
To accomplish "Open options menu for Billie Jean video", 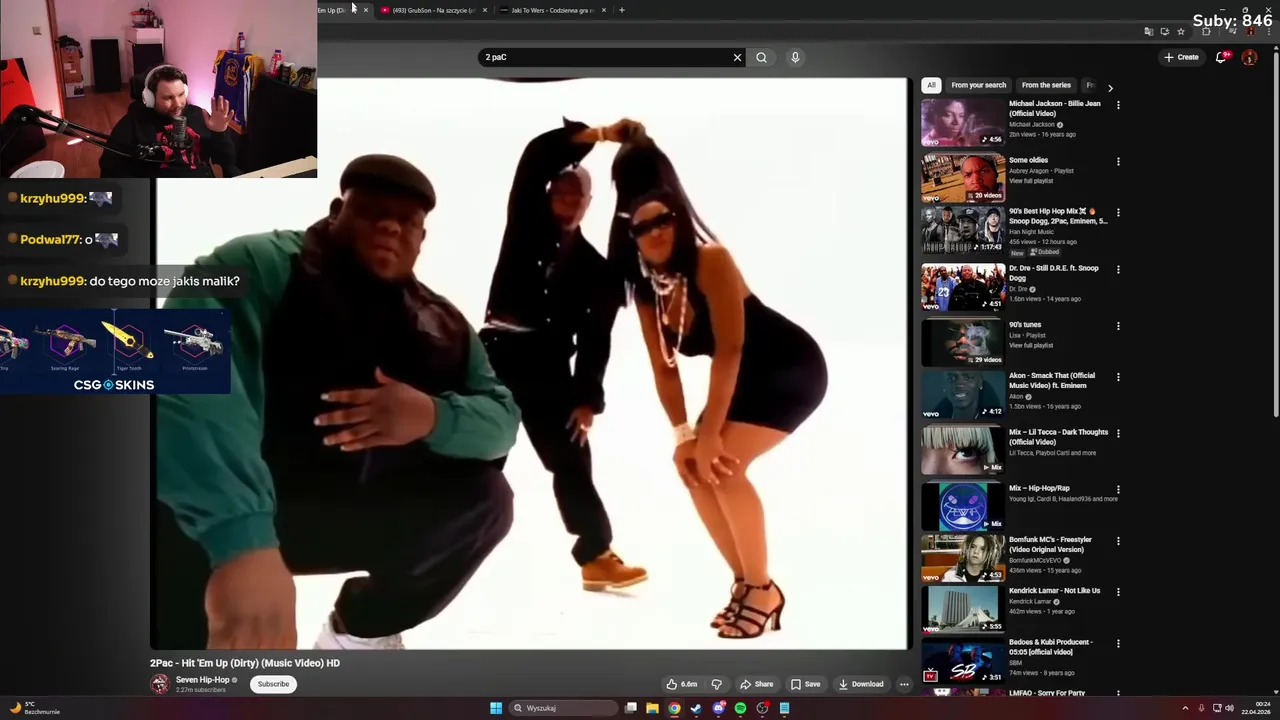I will coord(1118,105).
